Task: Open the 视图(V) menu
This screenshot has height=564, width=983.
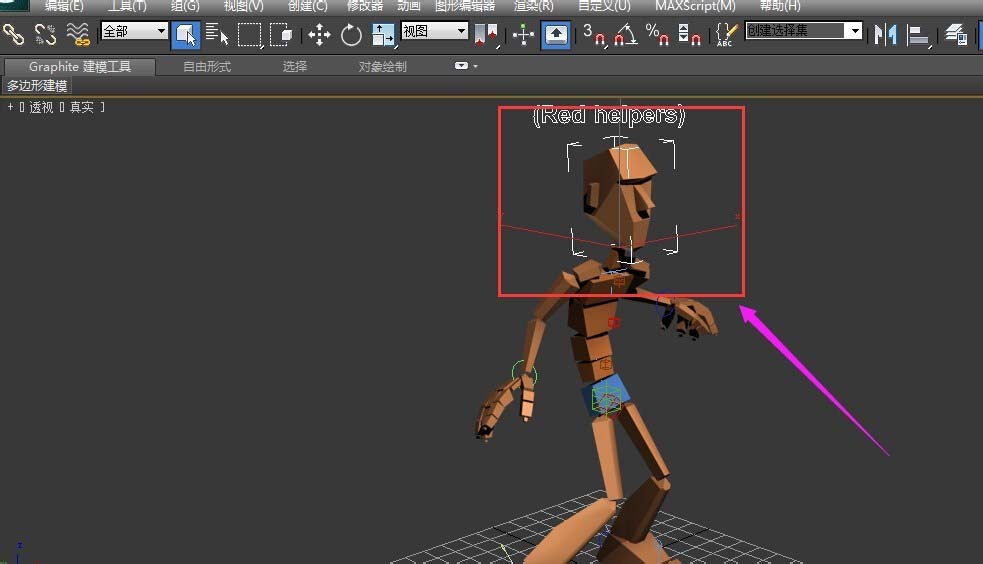Action: (244, 6)
